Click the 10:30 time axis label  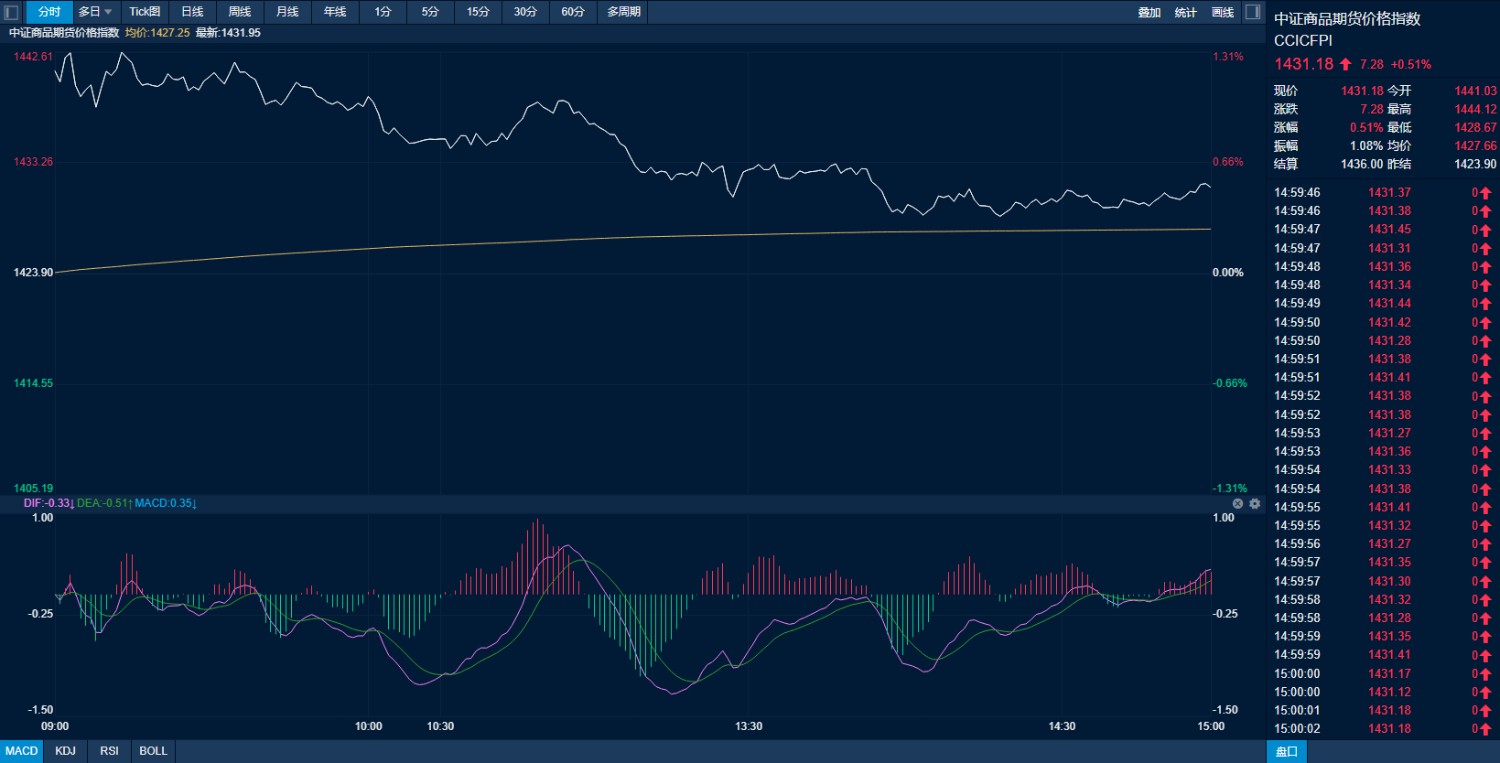(440, 726)
